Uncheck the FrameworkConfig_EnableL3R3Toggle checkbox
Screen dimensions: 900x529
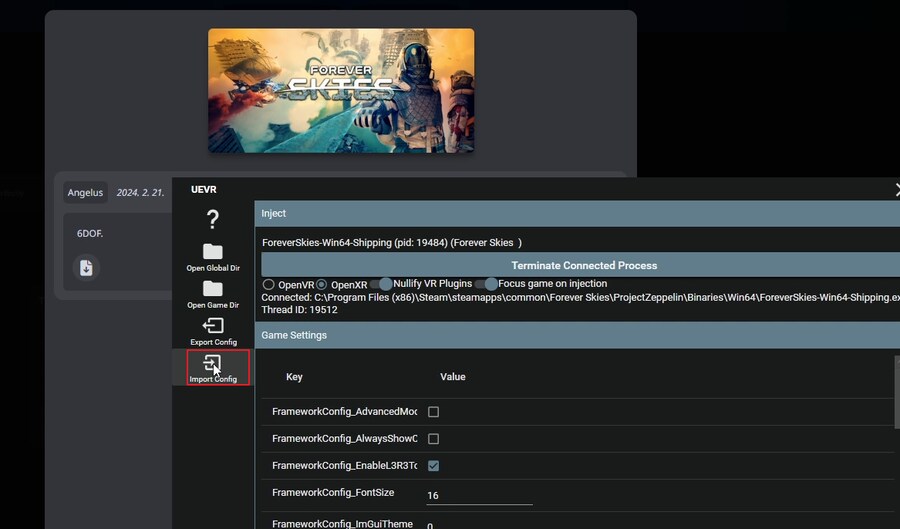pyautogui.click(x=433, y=466)
